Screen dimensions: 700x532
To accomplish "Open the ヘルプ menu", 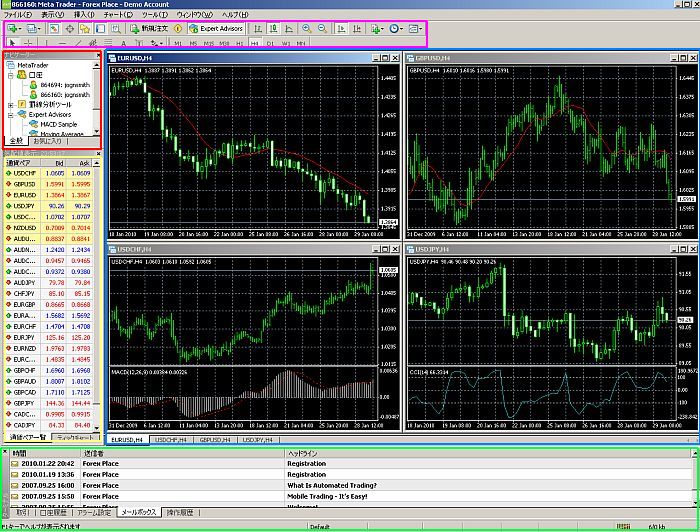I will [235, 15].
